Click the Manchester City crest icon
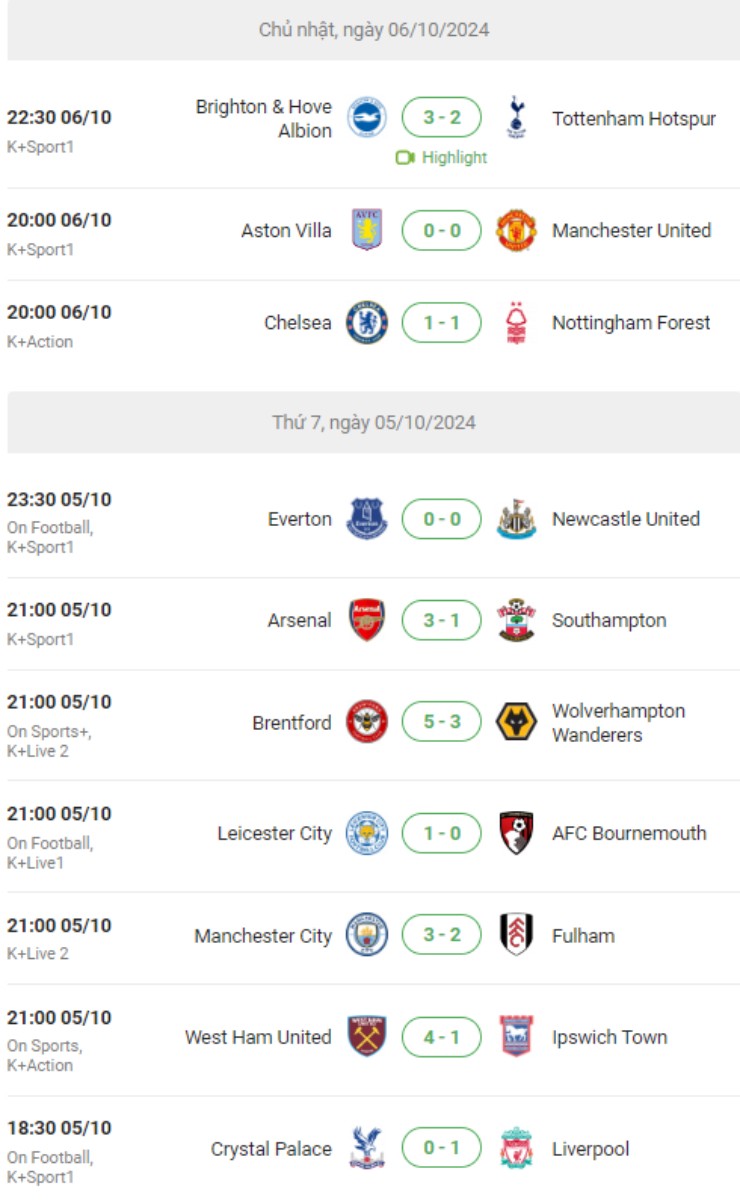Image resolution: width=740 pixels, height=1201 pixels. click(x=366, y=936)
